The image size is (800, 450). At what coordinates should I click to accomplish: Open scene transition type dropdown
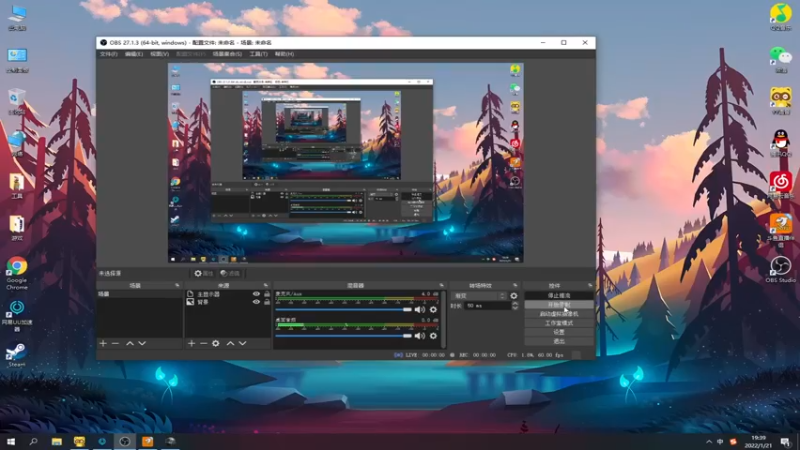click(x=479, y=295)
